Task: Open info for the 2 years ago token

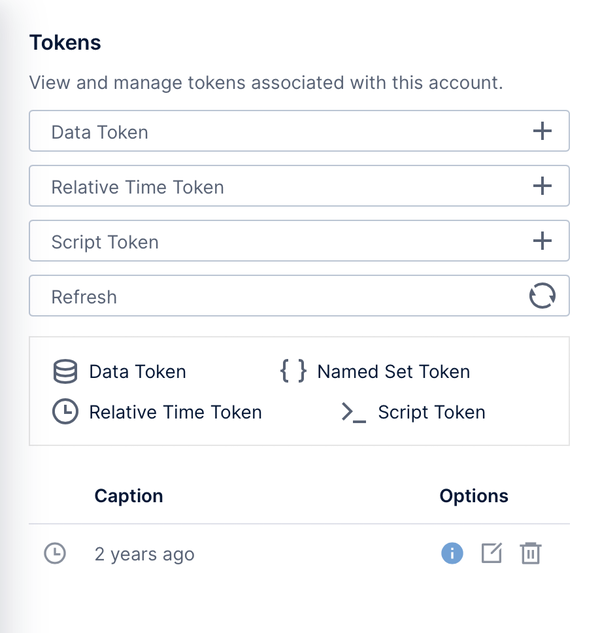Action: coord(452,553)
